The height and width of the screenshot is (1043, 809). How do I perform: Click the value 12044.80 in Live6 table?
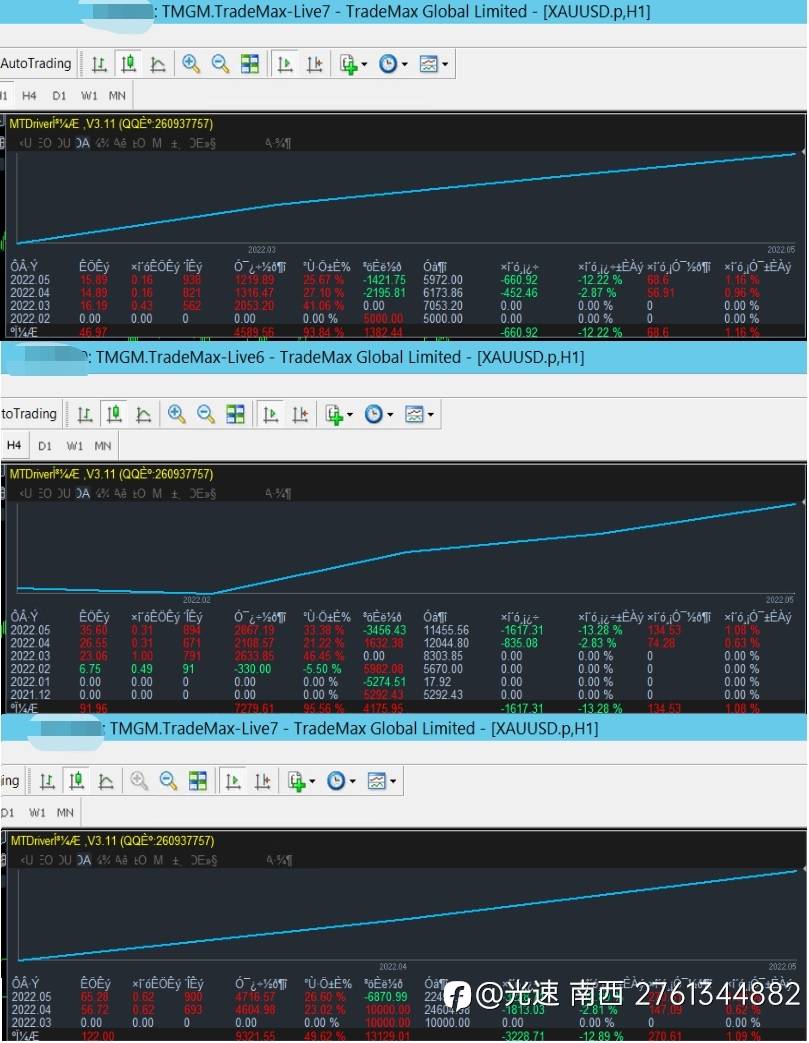tap(446, 643)
